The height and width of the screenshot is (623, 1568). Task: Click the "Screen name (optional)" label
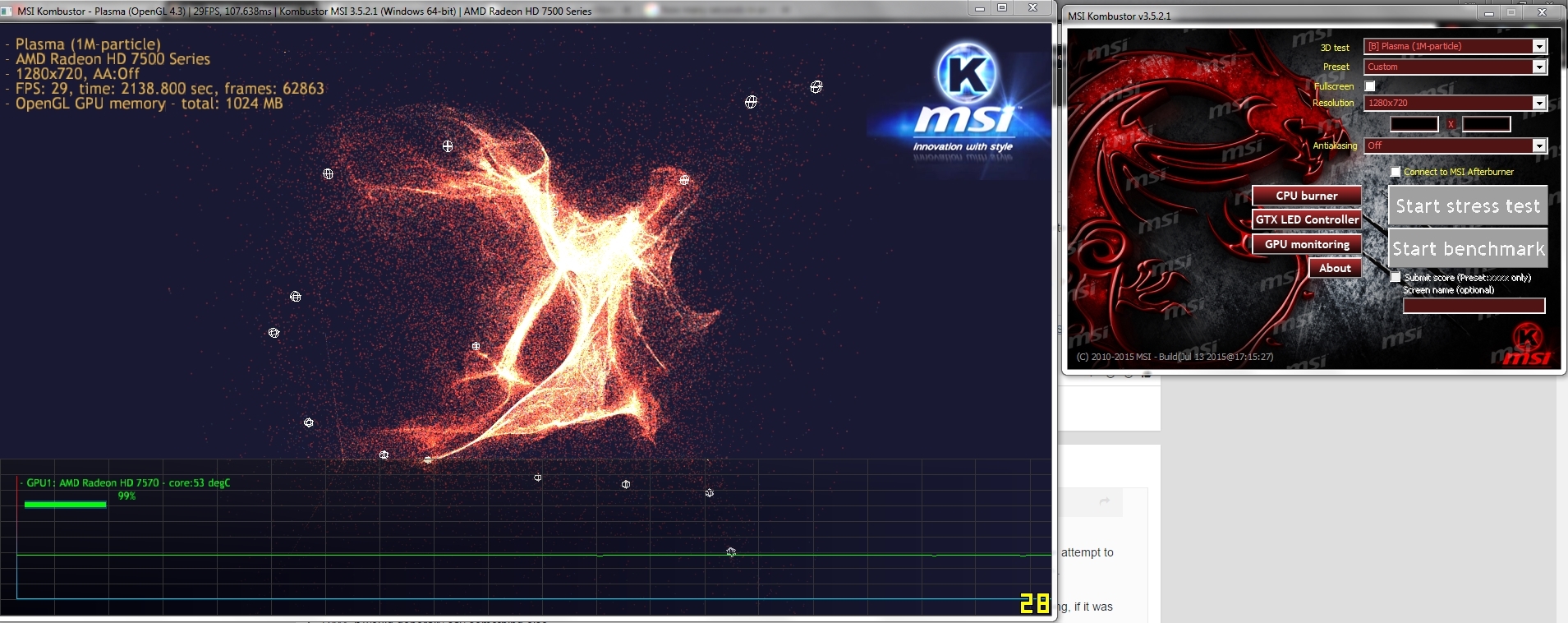coord(1448,290)
